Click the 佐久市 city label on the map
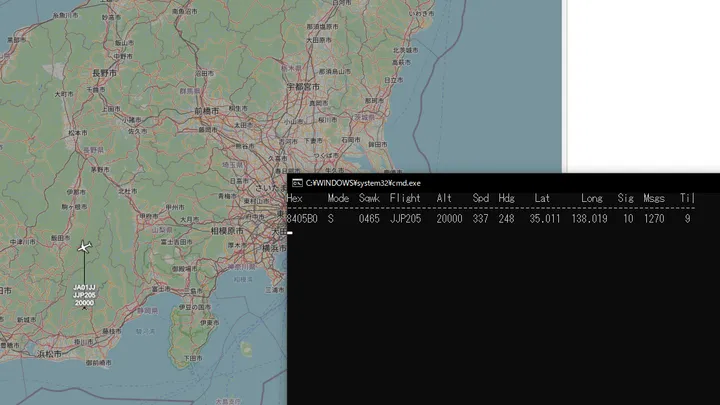 138,131
